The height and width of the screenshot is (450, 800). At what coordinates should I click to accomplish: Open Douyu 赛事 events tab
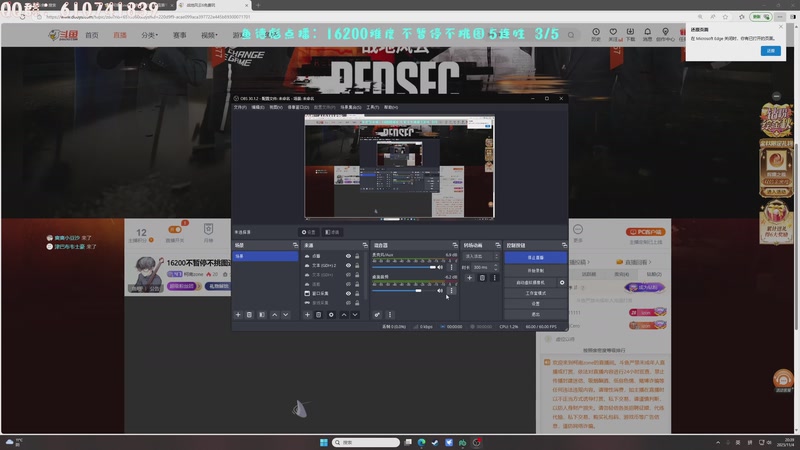180,35
